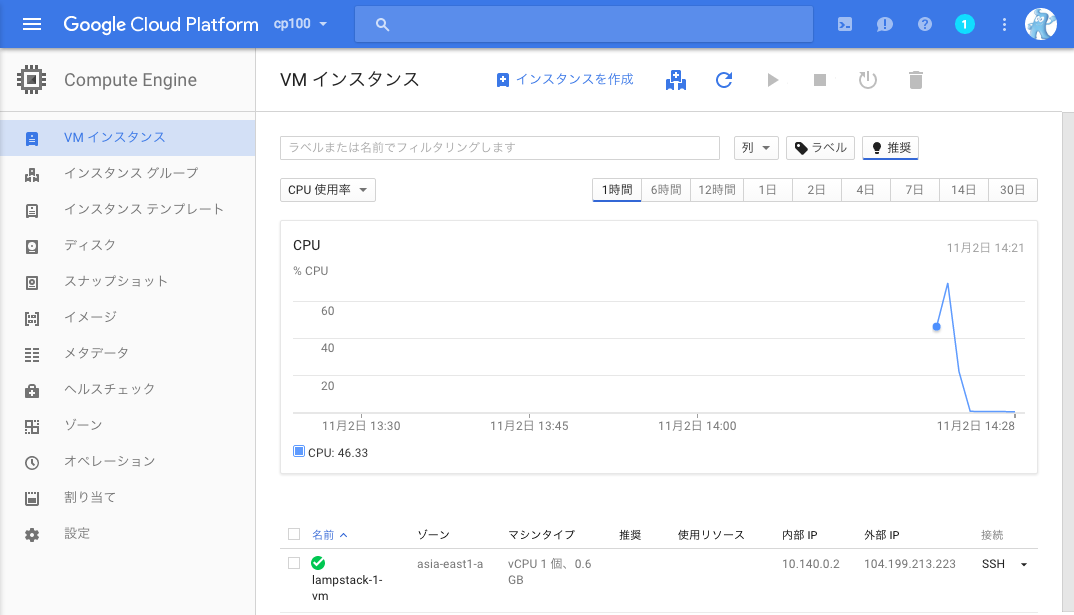Image resolution: width=1074 pixels, height=615 pixels.
Task: Activate the Cloud Shell icon
Action: 844,24
